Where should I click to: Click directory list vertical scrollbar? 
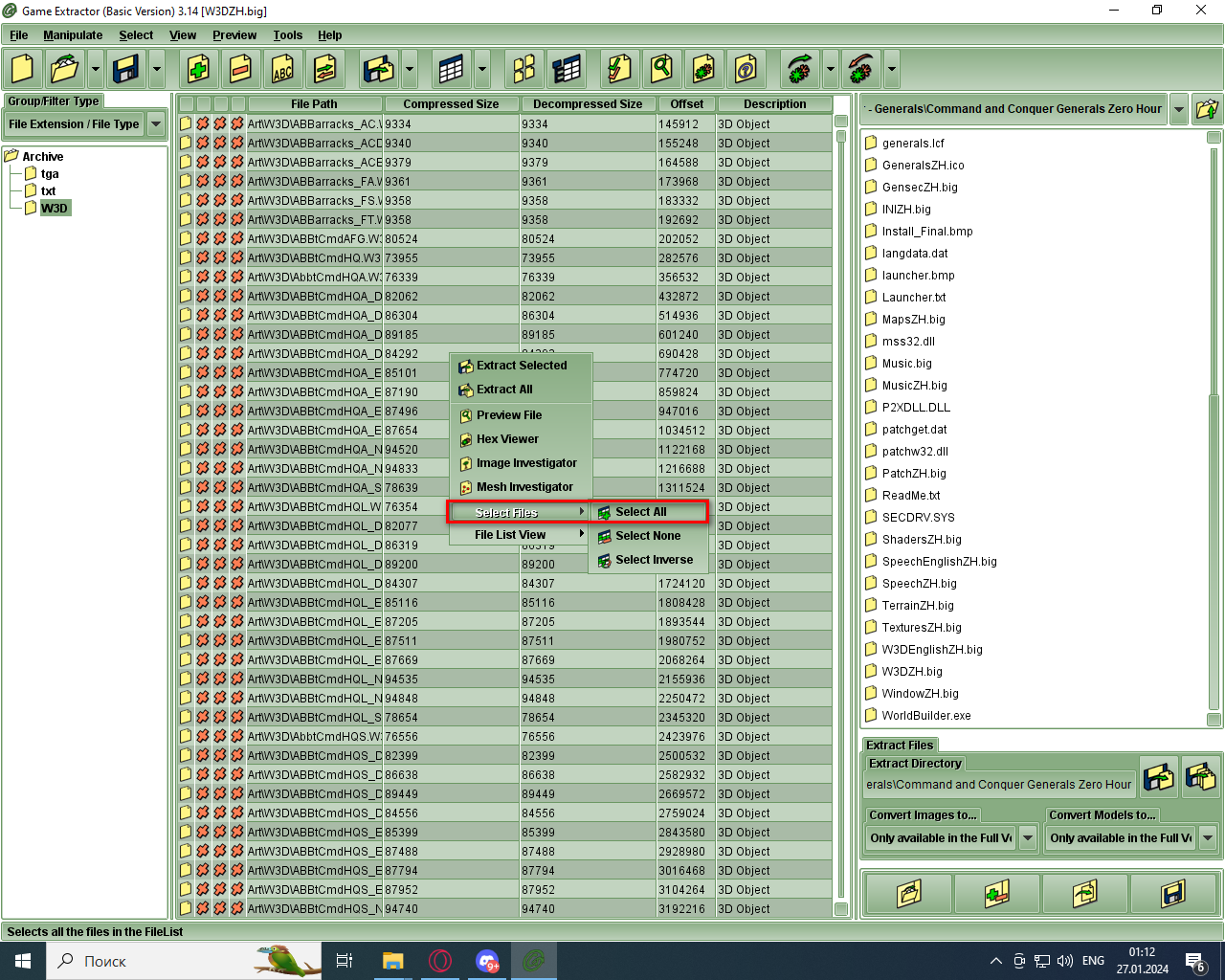1214,429
